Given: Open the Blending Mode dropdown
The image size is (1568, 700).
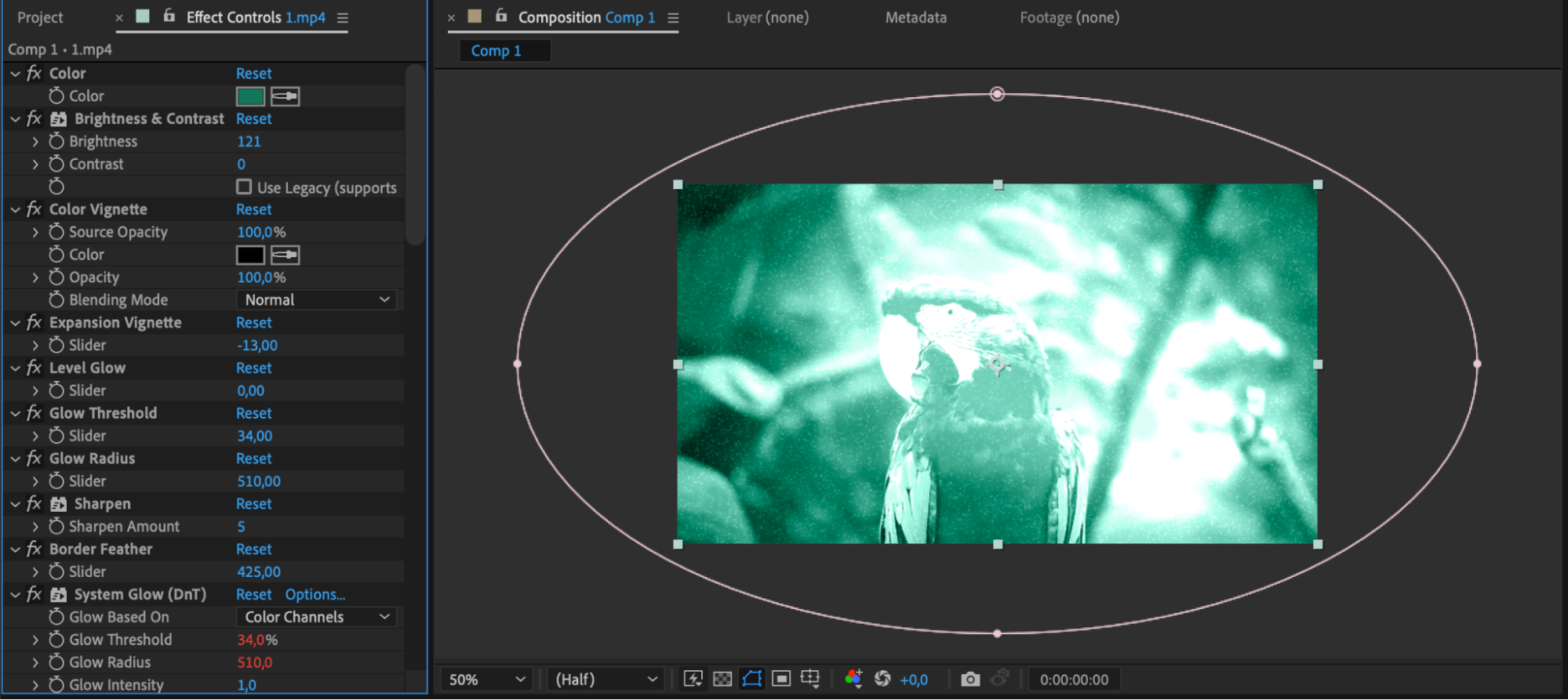Looking at the screenshot, I should click(x=316, y=300).
